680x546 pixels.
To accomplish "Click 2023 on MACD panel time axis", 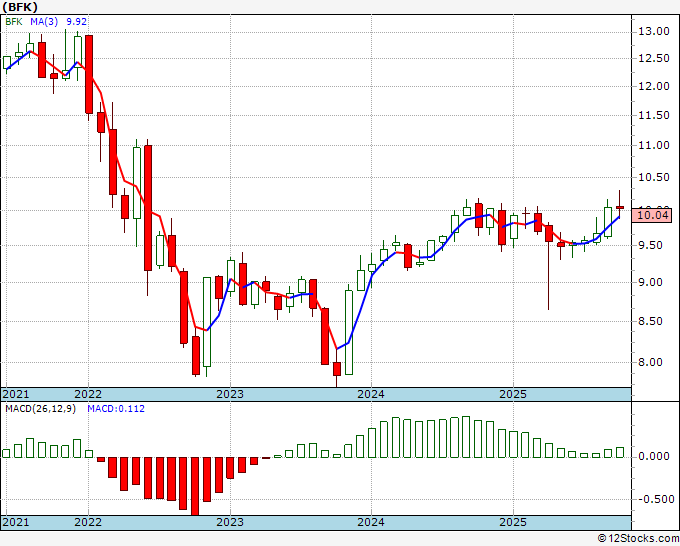I will (x=230, y=522).
